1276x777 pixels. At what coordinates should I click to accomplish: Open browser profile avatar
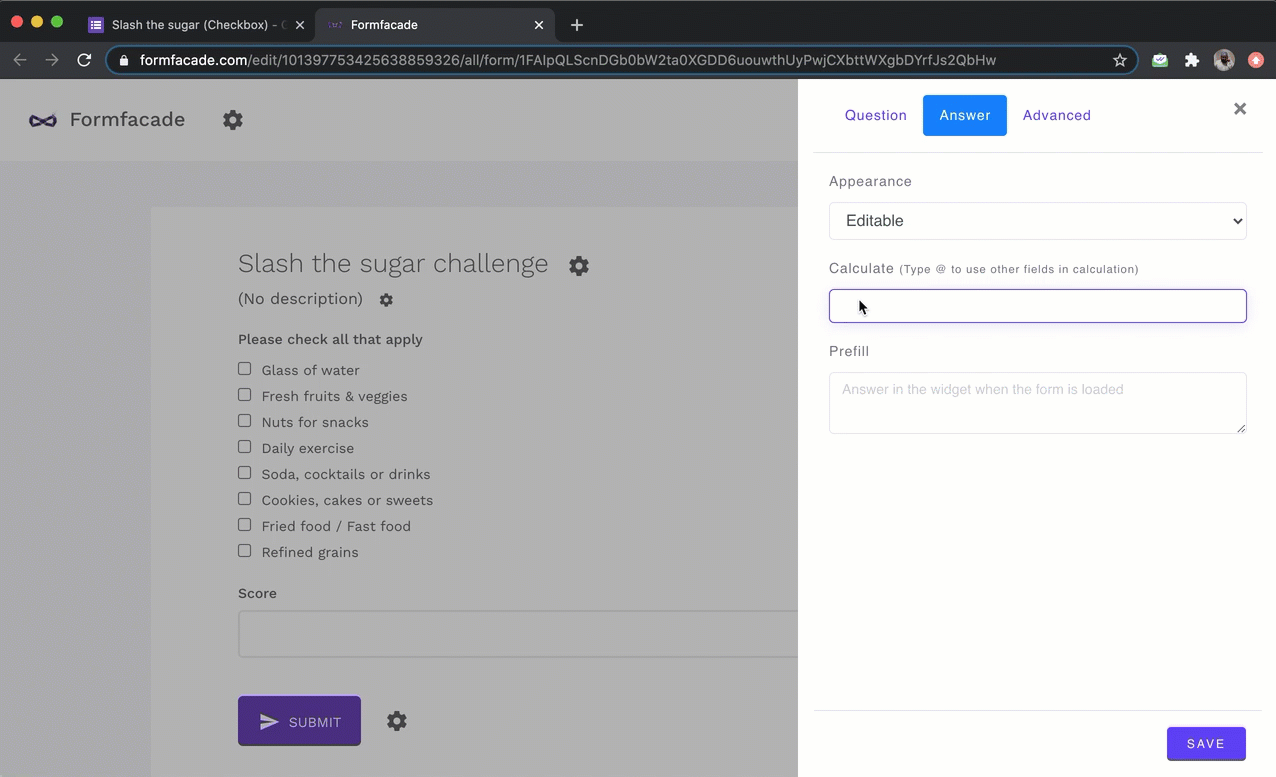tap(1224, 60)
